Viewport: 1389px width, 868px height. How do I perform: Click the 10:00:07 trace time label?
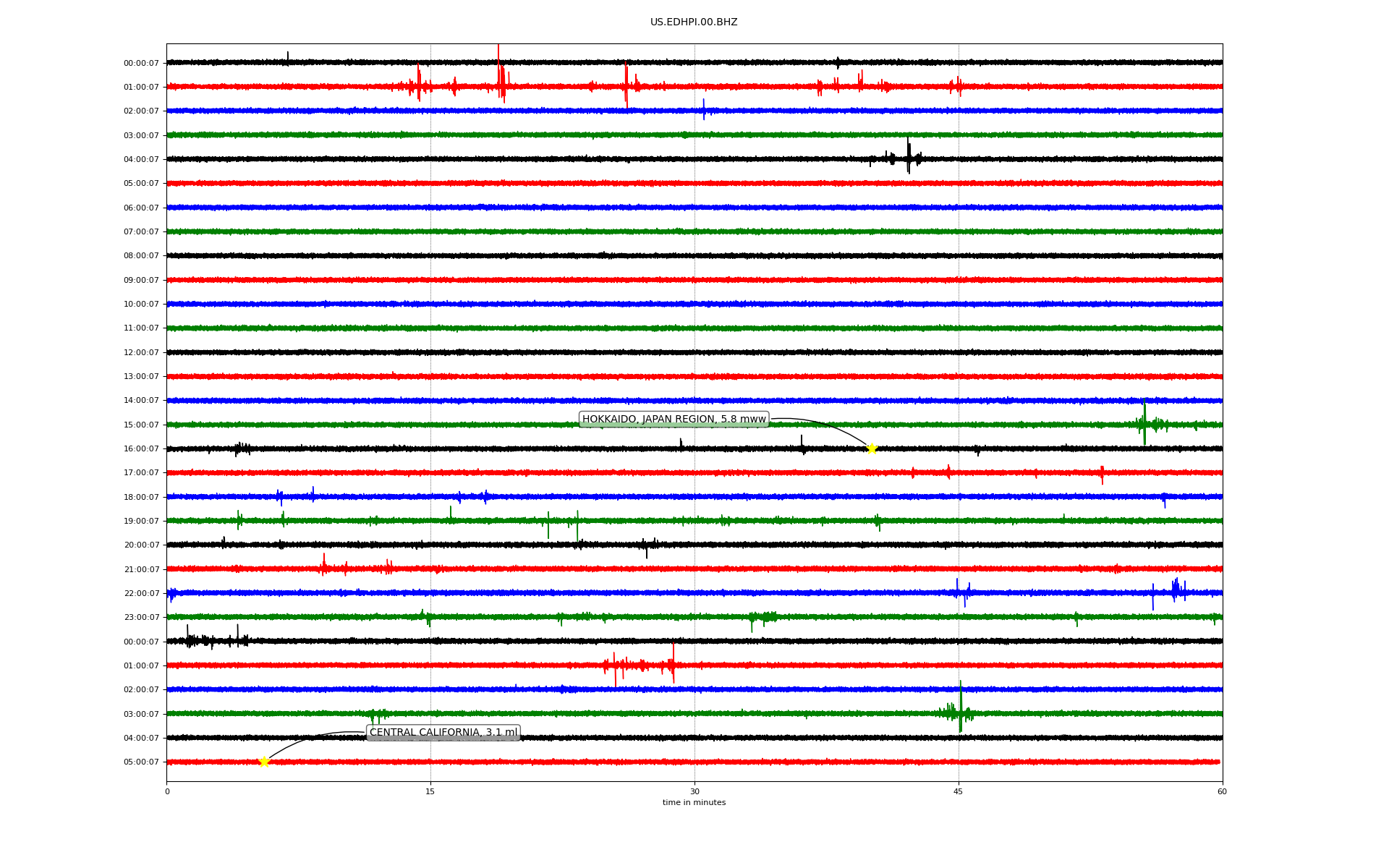(x=141, y=304)
